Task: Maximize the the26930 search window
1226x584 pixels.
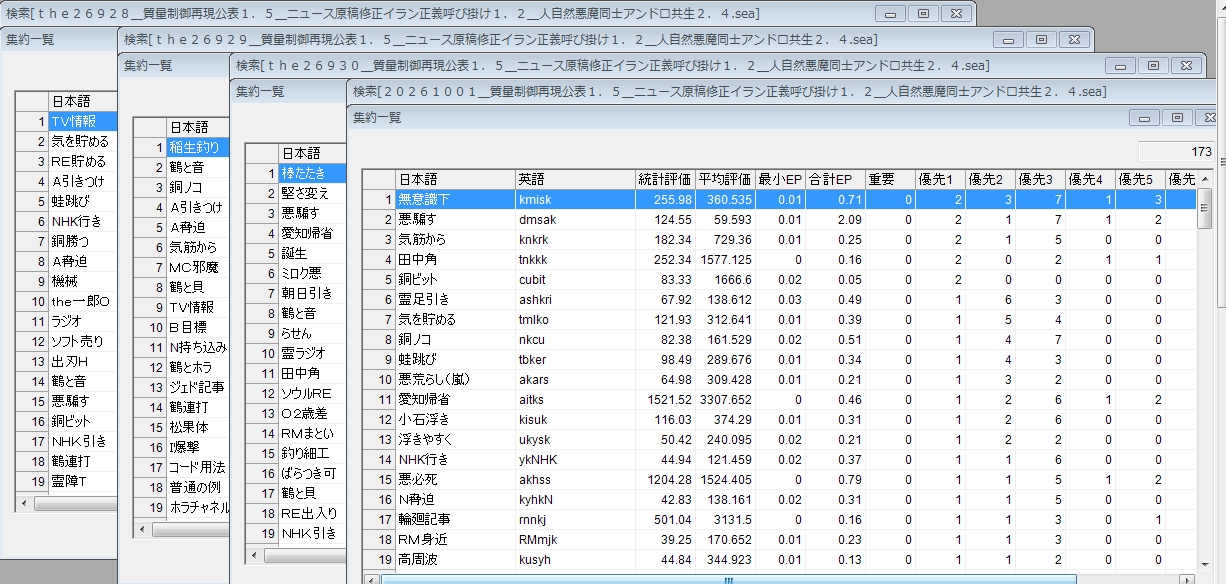Action: [x=1153, y=65]
